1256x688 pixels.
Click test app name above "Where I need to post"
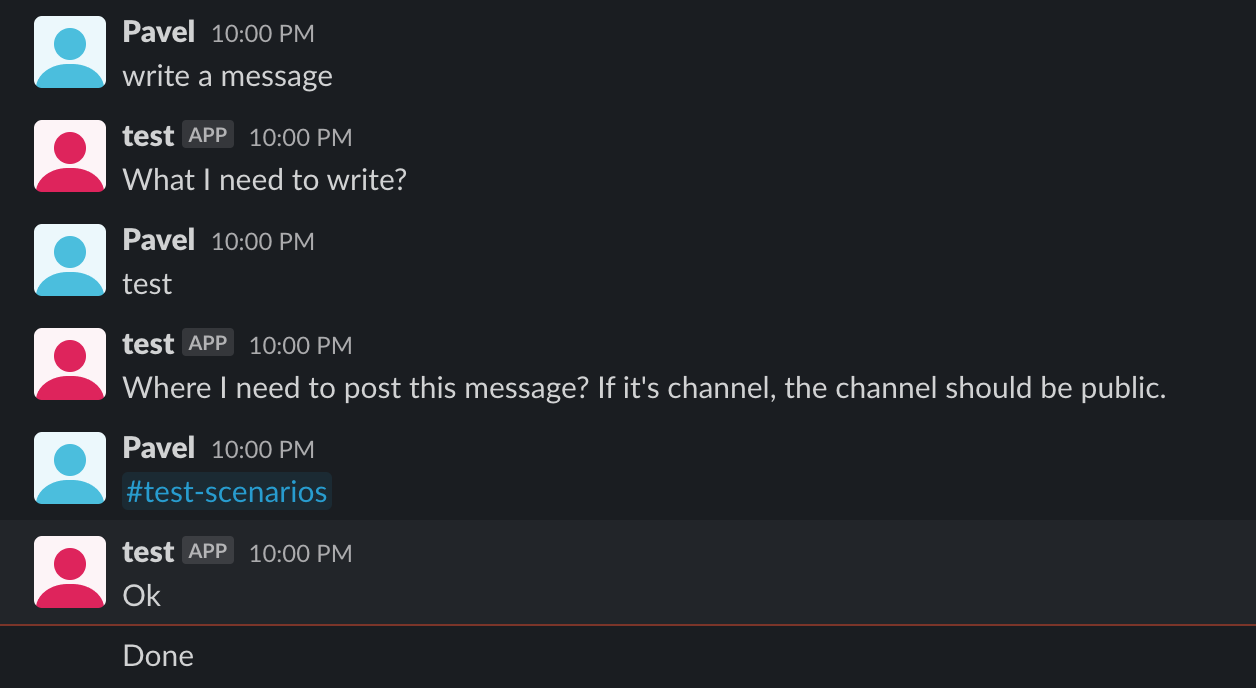148,344
